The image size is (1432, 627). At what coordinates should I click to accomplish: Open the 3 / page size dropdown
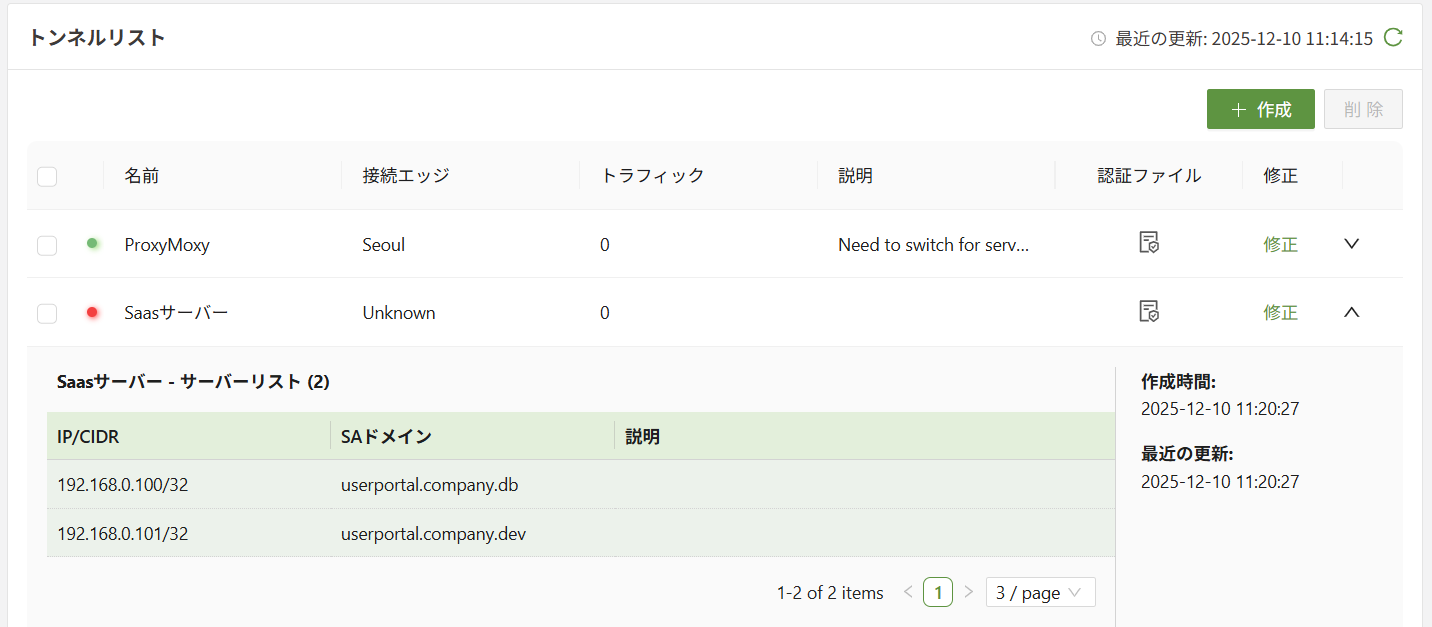coord(1040,592)
